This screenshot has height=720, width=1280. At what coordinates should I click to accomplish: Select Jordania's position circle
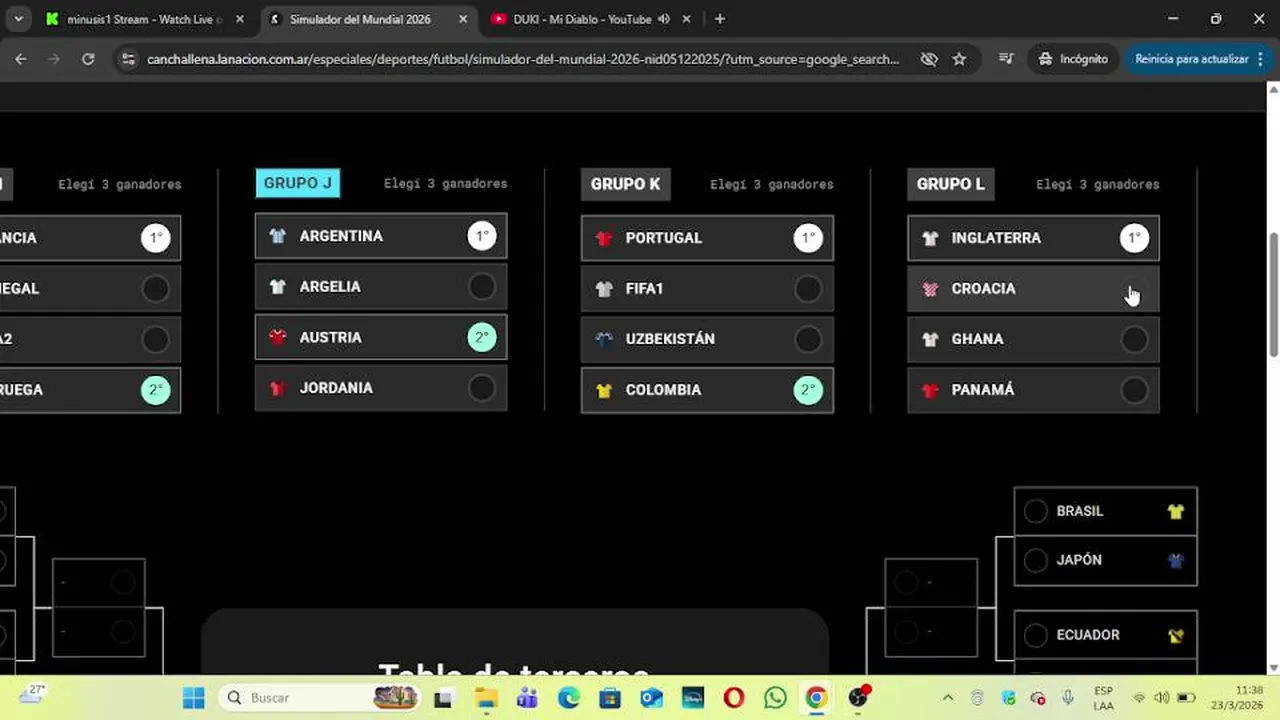(482, 388)
